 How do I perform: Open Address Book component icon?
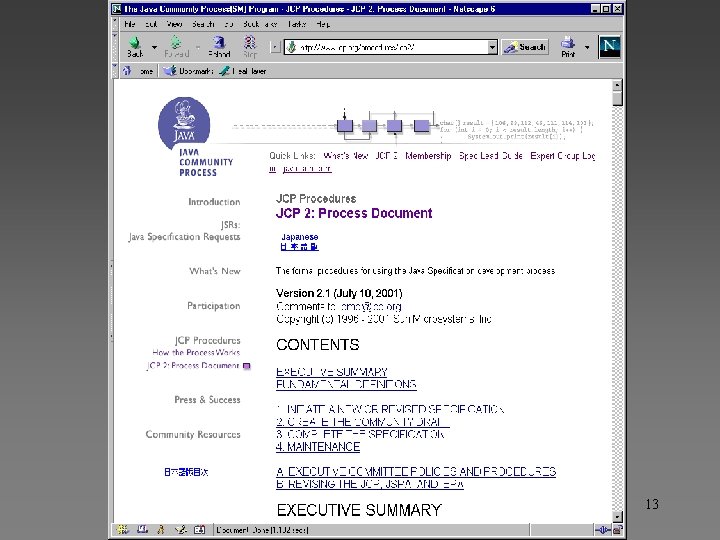pyautogui.click(x=199, y=529)
